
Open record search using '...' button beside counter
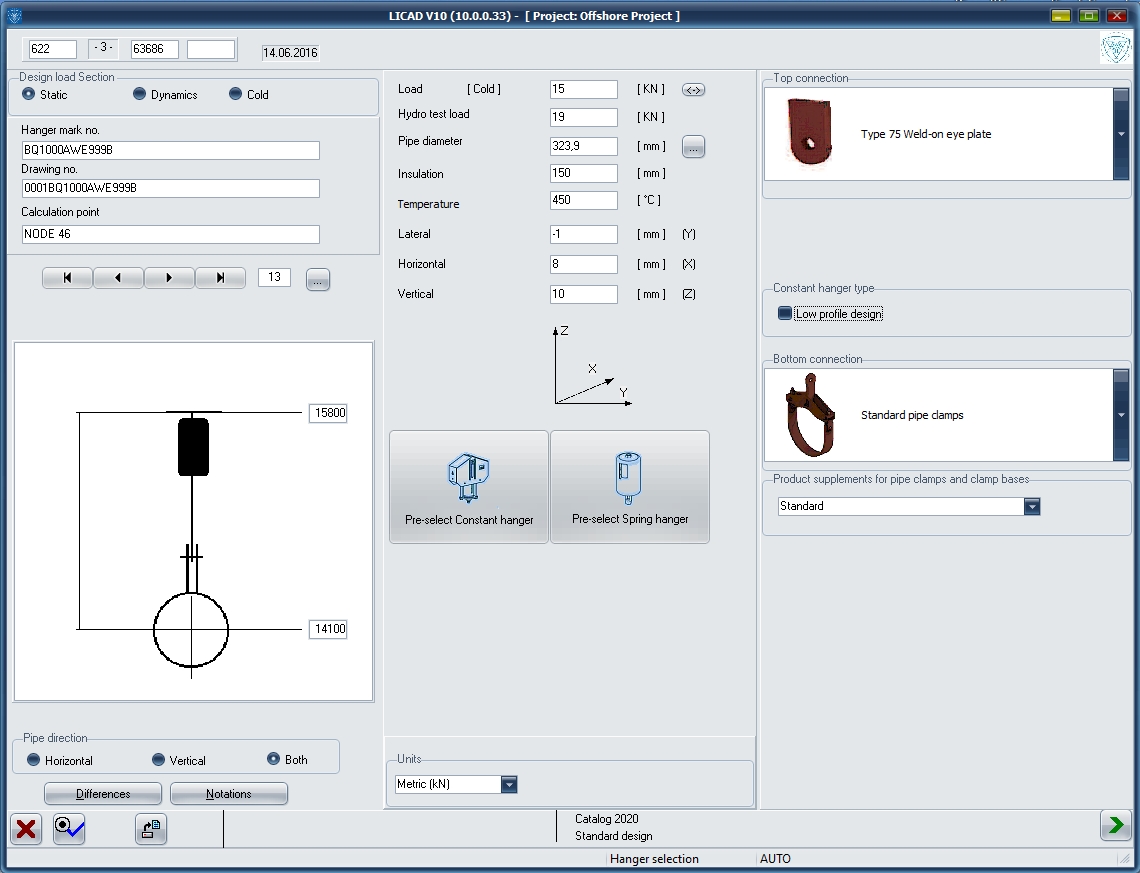coord(318,279)
